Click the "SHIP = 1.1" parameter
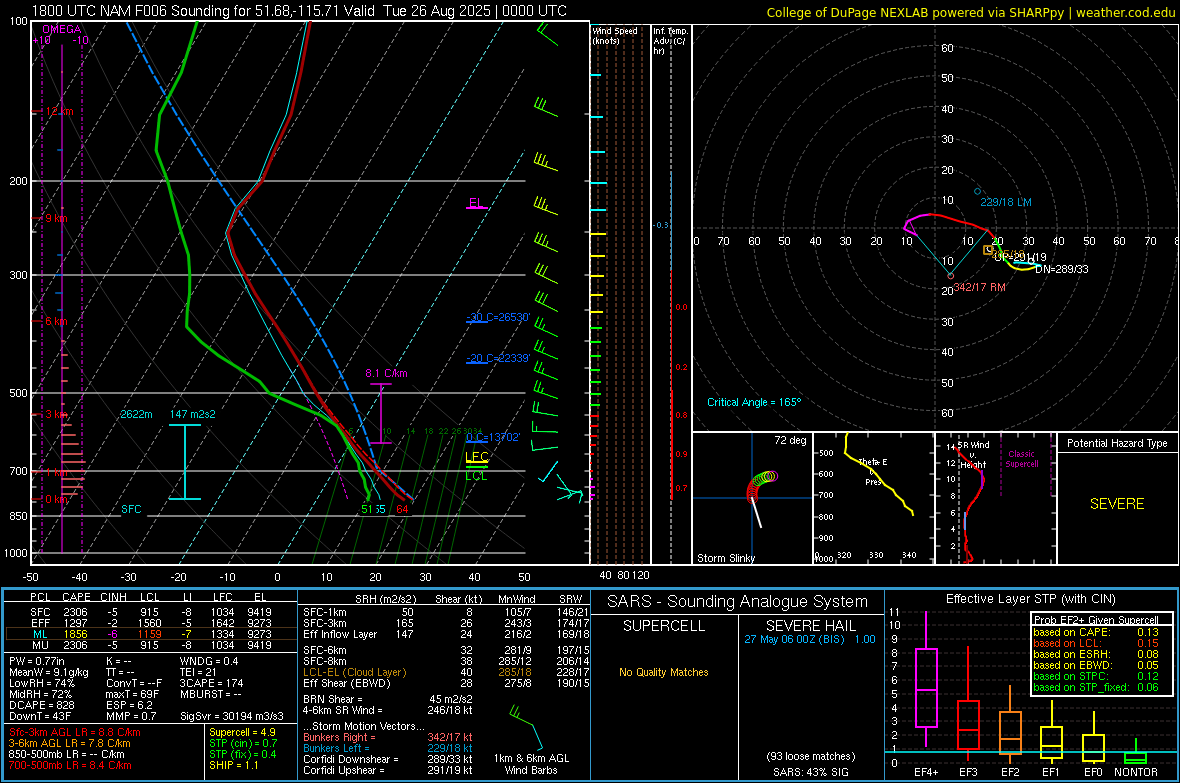This screenshot has height=783, width=1180. (234, 765)
